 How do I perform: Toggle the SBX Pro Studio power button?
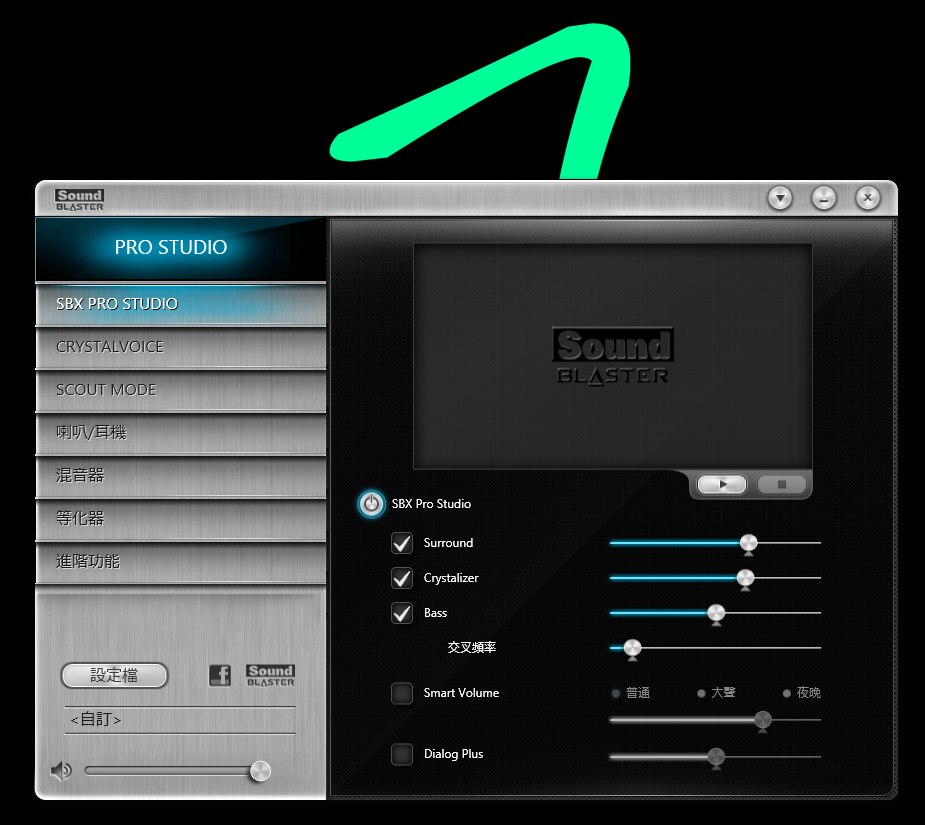coord(372,504)
